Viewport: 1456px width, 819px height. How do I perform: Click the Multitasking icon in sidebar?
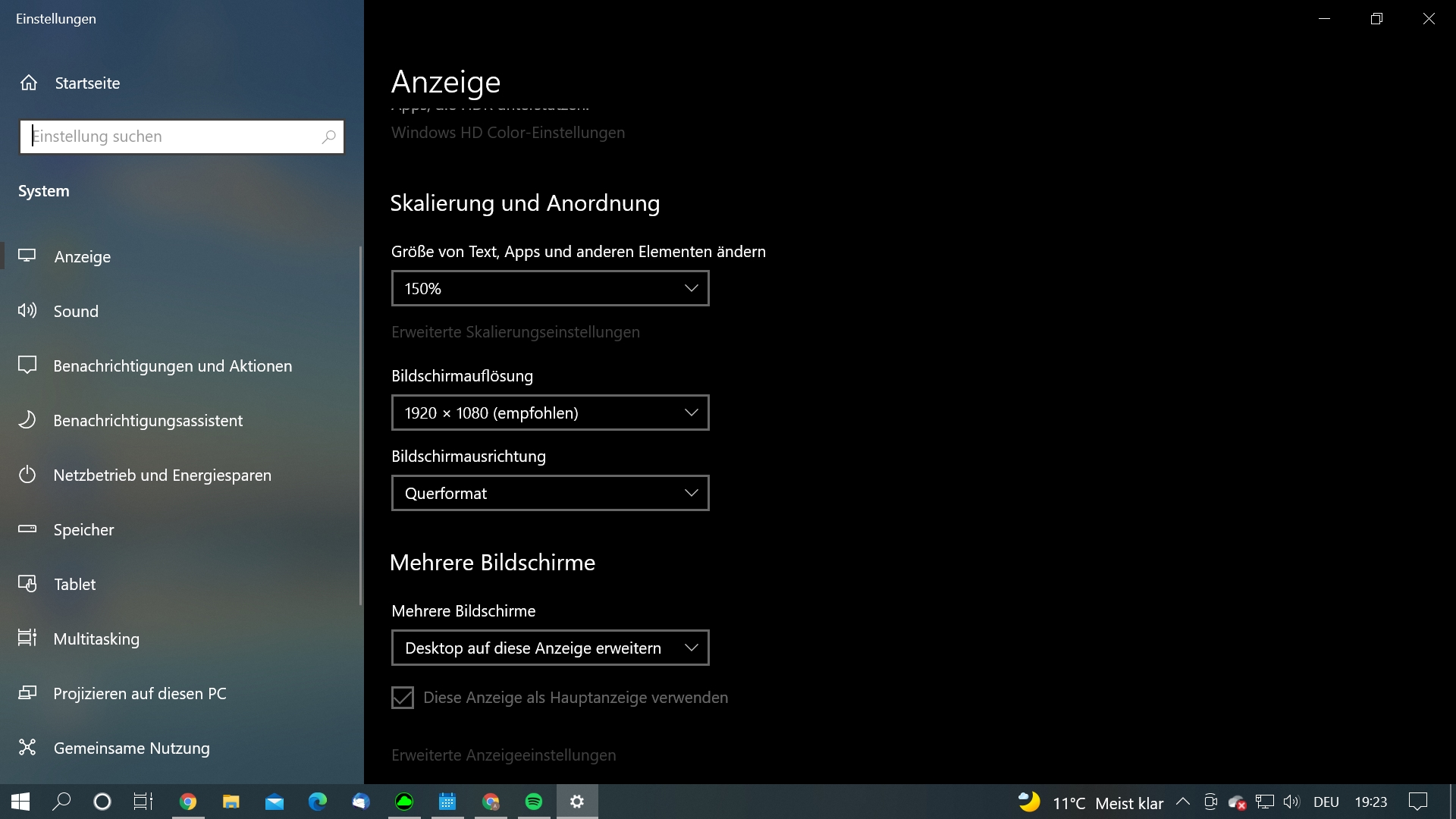pyautogui.click(x=27, y=639)
